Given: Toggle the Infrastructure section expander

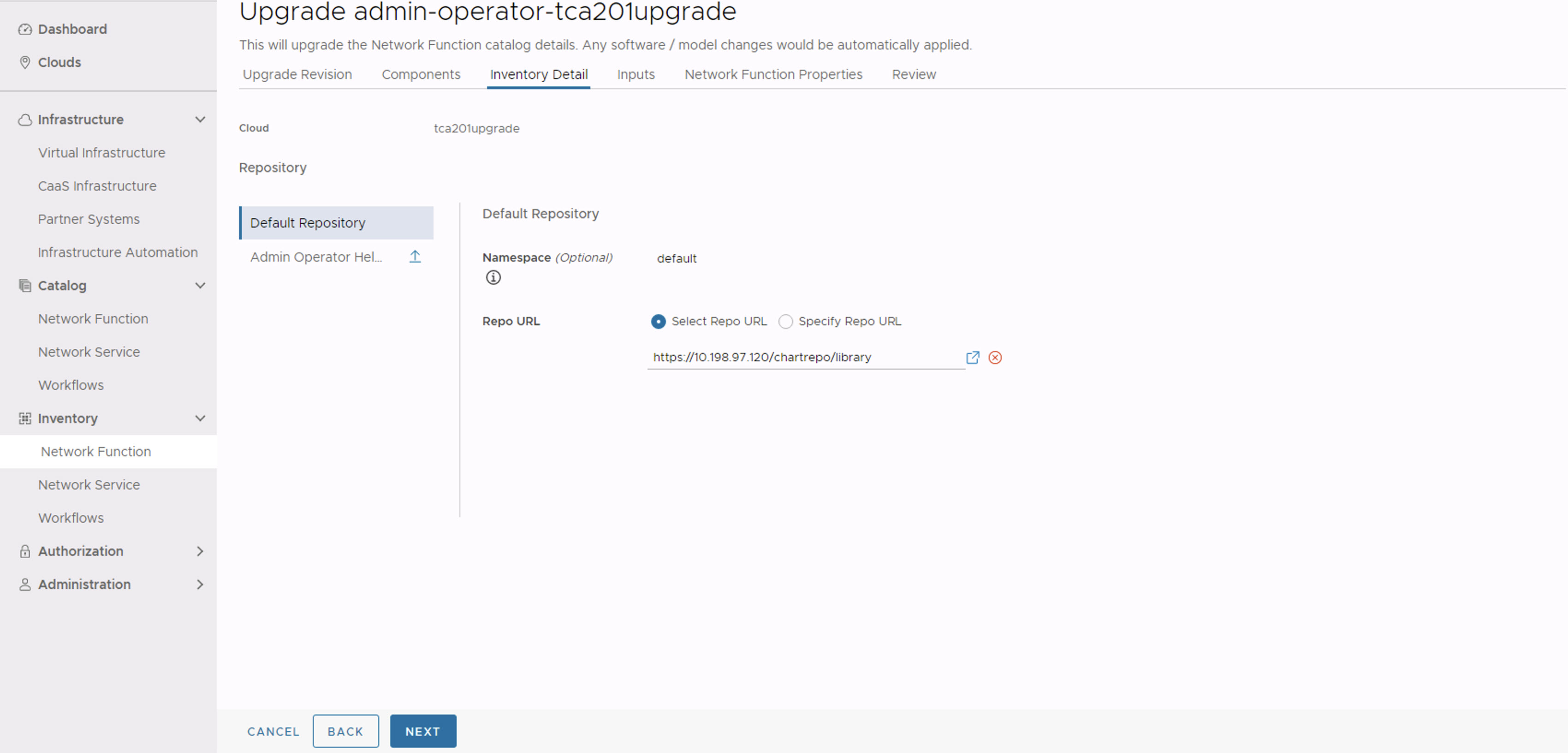Looking at the screenshot, I should click(199, 119).
